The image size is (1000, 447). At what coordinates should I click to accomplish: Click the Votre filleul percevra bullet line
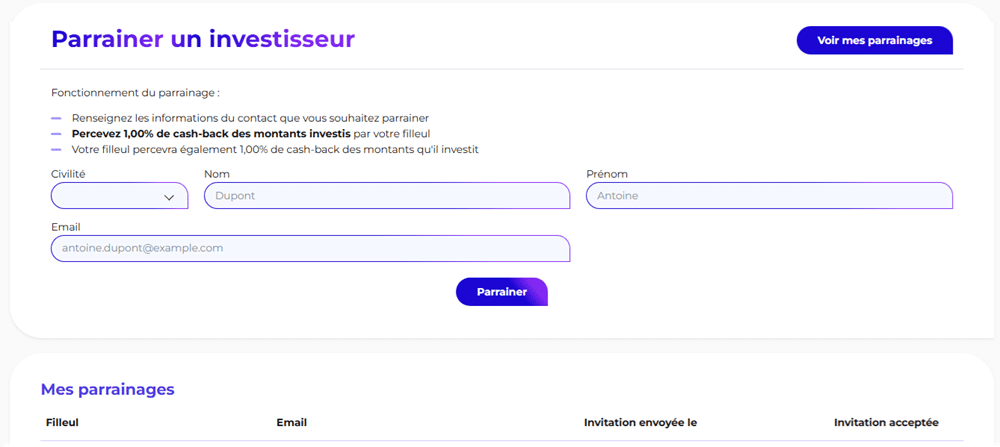275,150
